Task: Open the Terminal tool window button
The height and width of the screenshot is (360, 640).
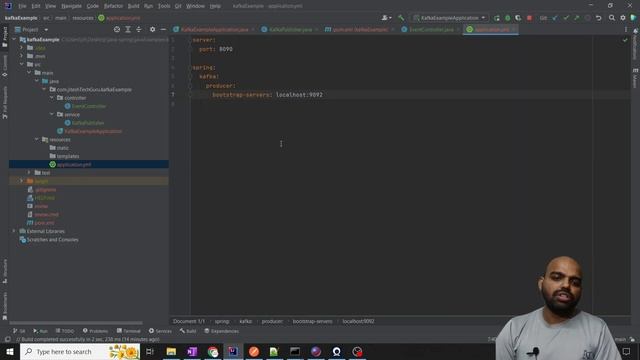Action: [129, 331]
